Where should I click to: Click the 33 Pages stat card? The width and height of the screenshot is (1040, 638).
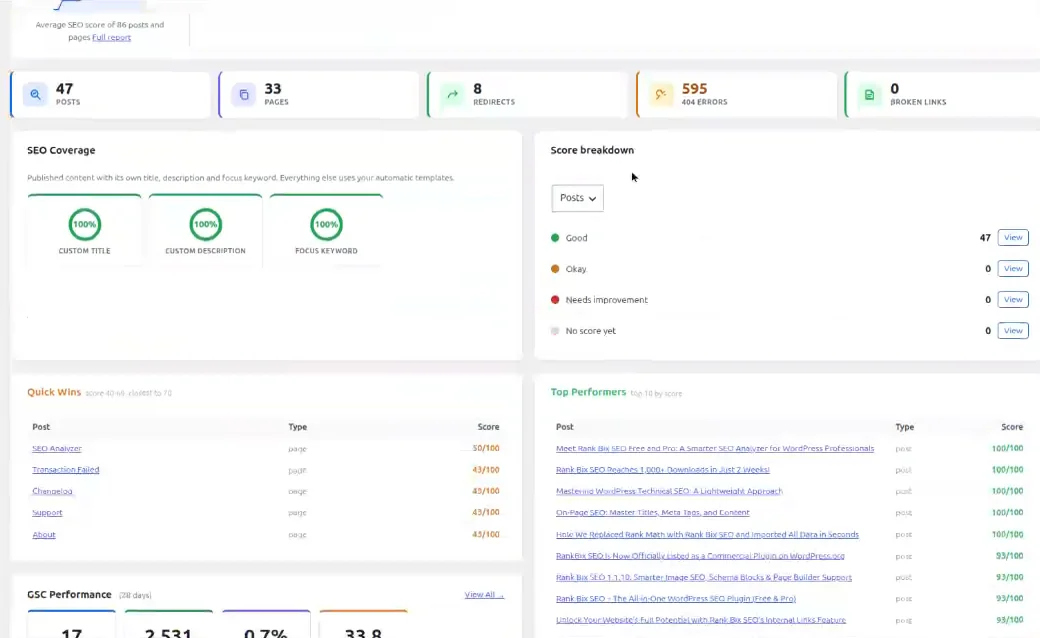click(x=319, y=95)
